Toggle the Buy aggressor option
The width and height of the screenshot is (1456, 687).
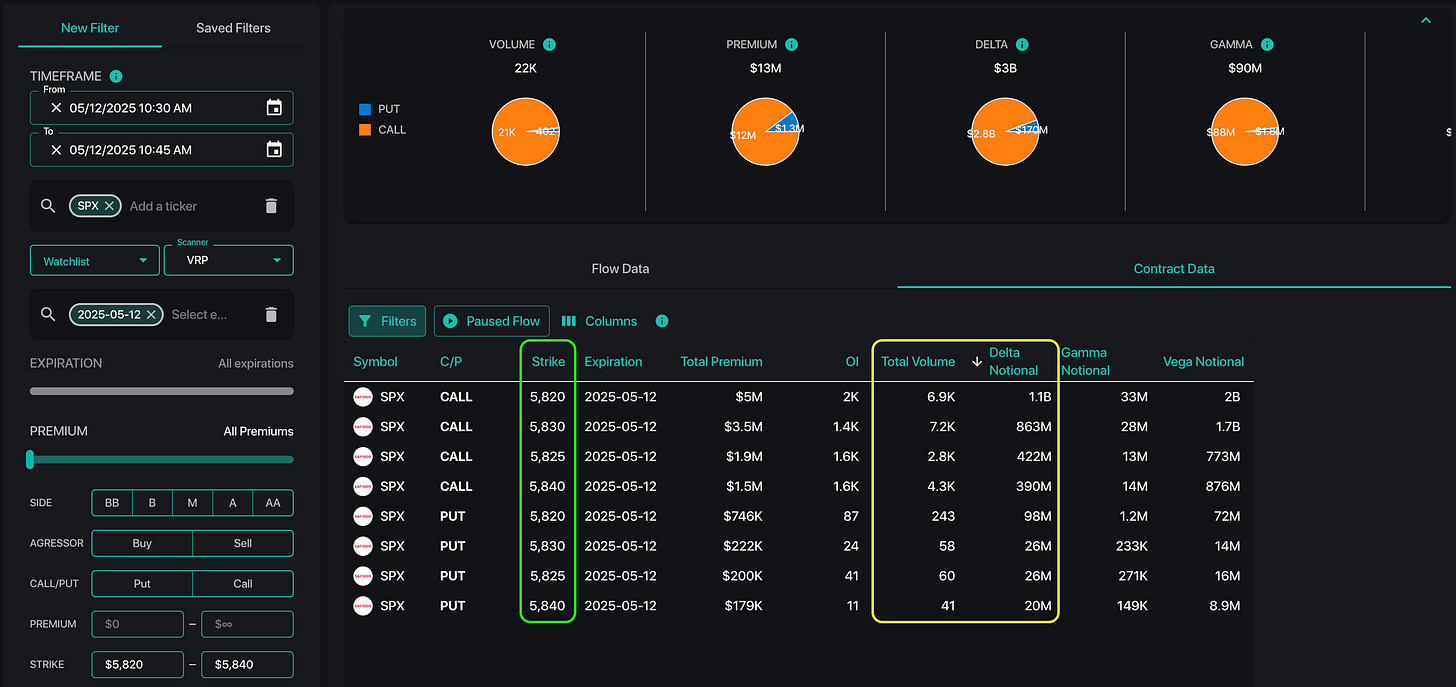tap(142, 543)
